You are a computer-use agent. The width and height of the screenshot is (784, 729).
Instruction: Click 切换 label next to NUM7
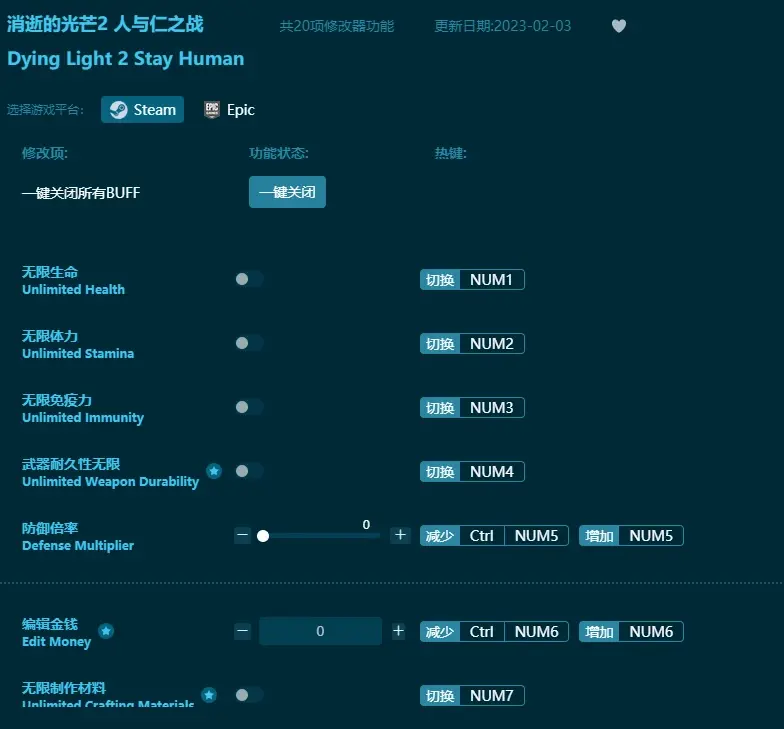tap(440, 696)
